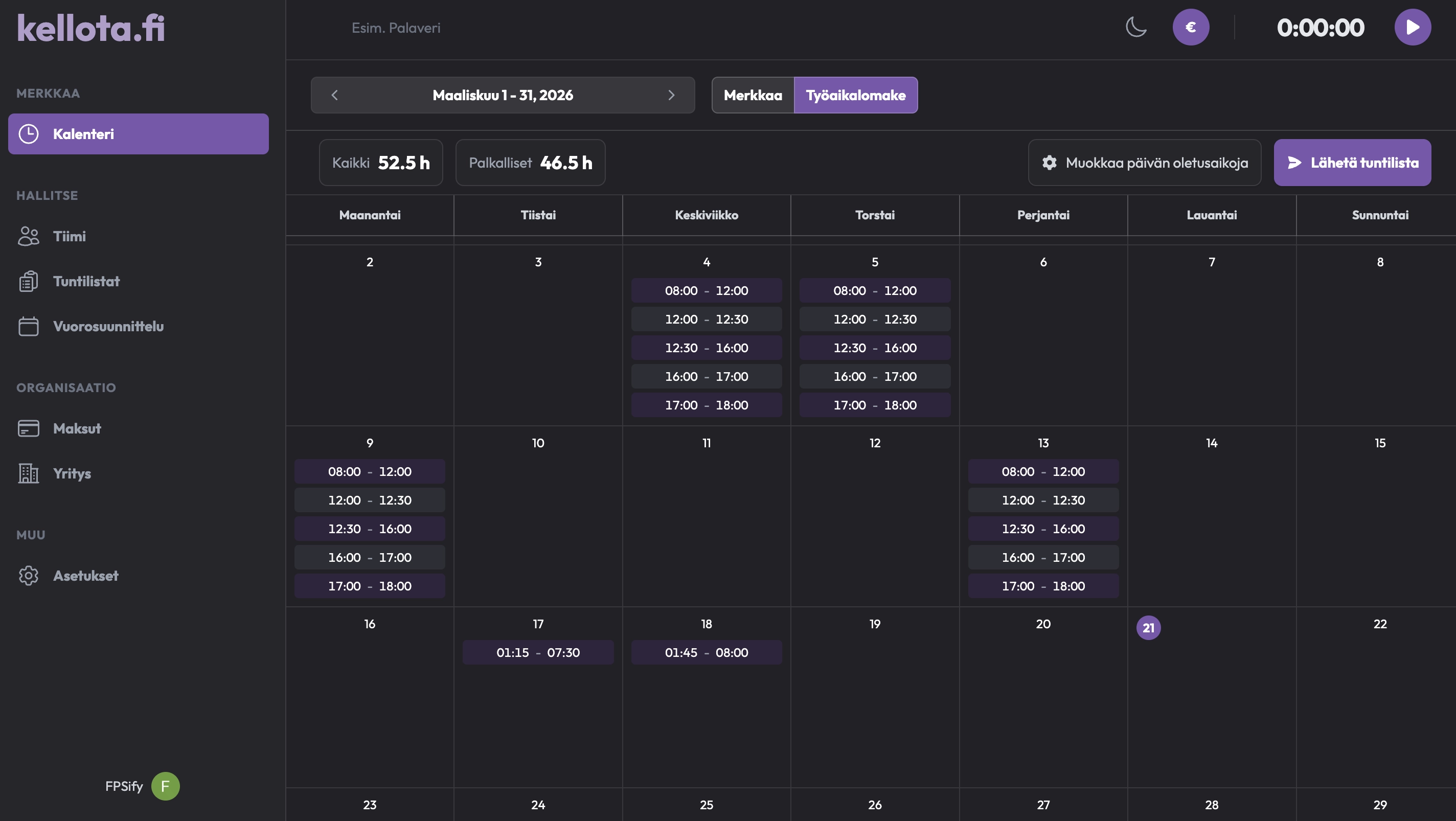Go to next month arrow
1456x821 pixels.
671,95
